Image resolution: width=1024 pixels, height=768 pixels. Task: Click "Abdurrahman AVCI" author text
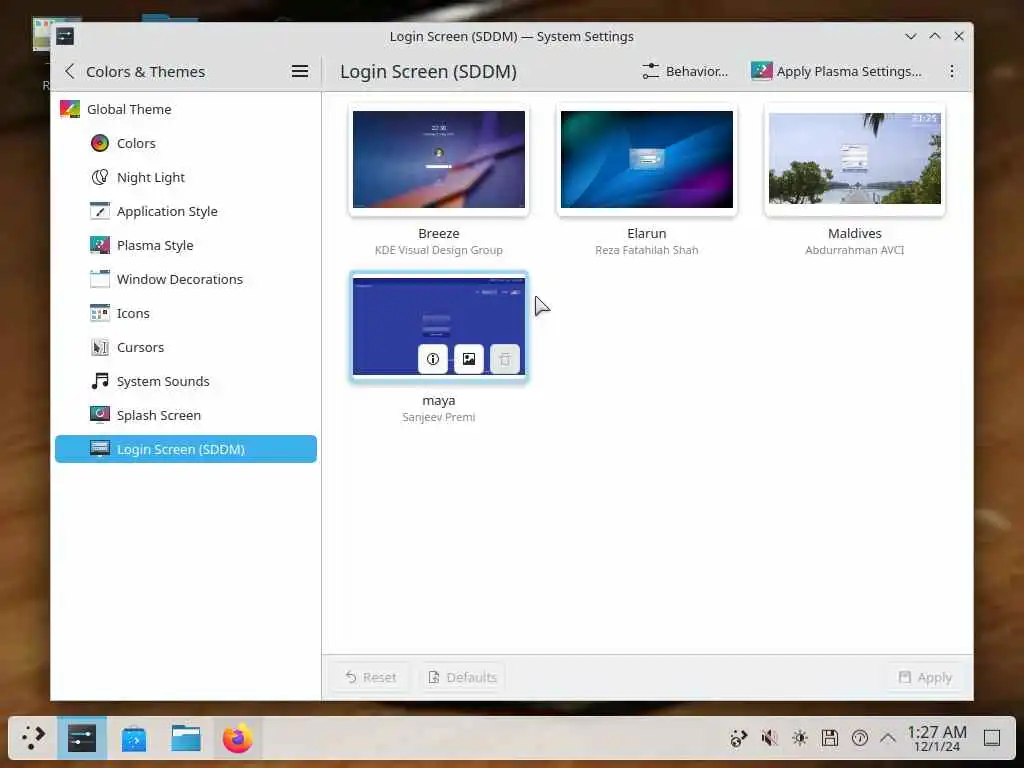click(855, 250)
